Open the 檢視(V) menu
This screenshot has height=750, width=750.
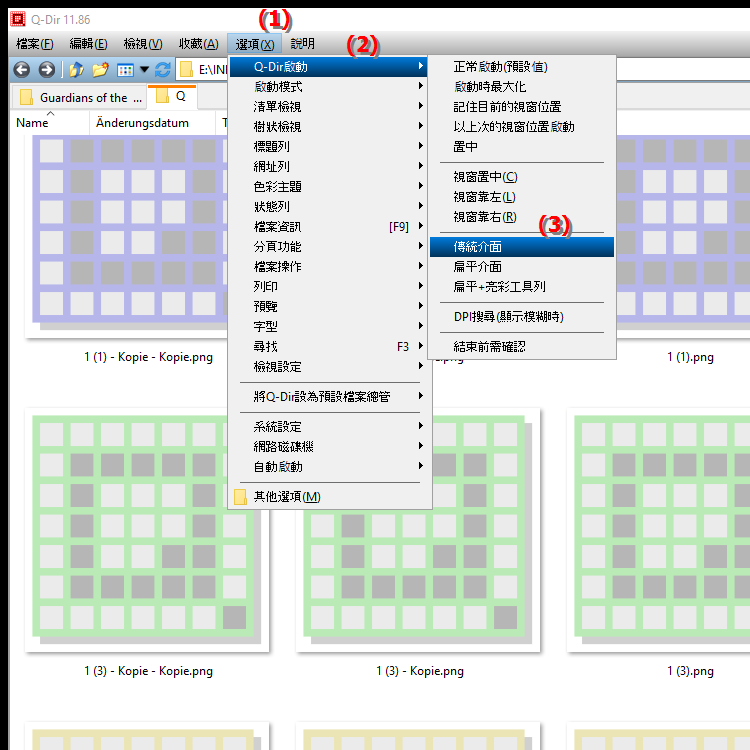point(143,44)
